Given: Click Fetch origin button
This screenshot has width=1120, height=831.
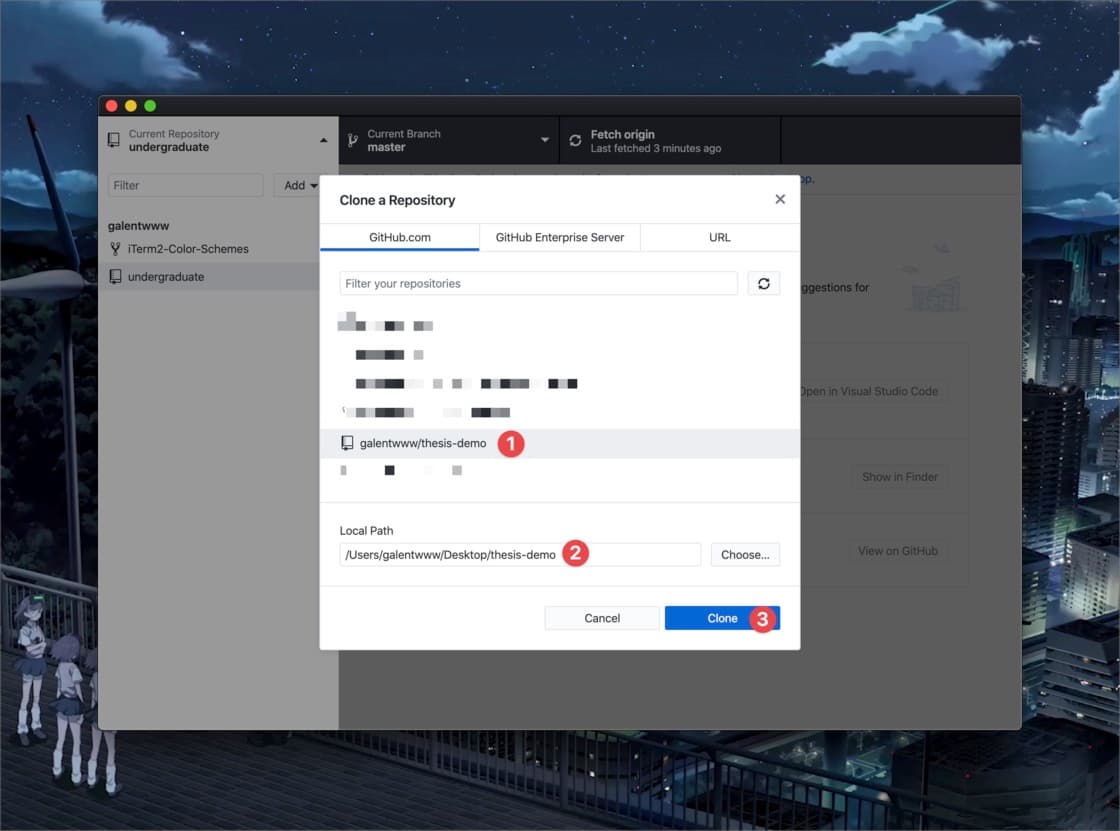Looking at the screenshot, I should 670,141.
